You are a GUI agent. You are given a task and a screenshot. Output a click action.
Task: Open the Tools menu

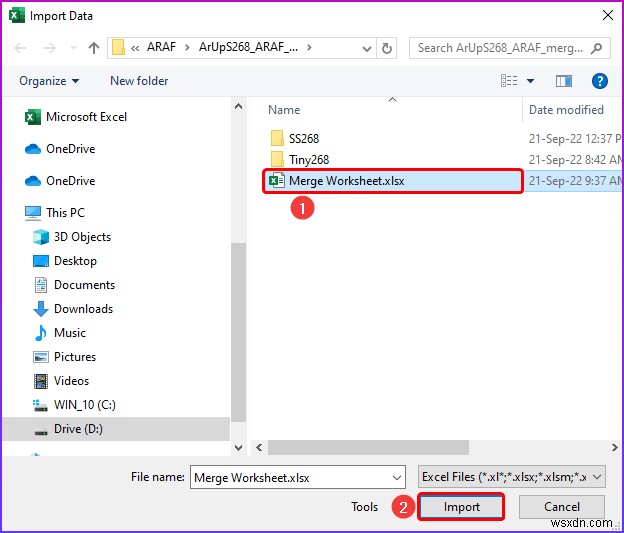tap(364, 507)
